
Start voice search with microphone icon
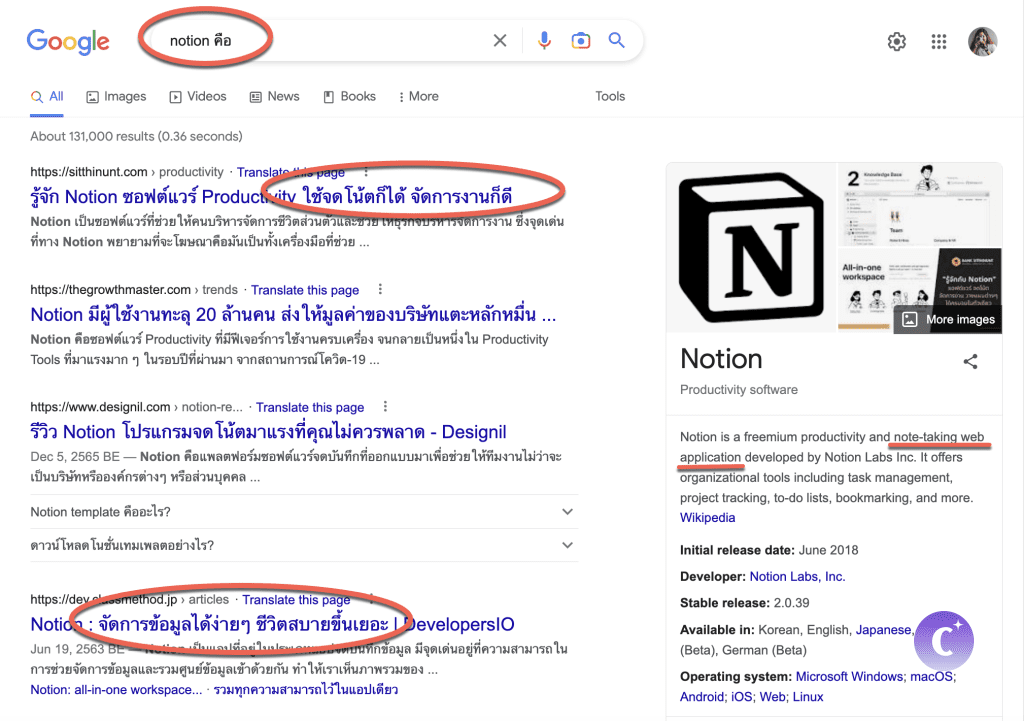tap(544, 41)
